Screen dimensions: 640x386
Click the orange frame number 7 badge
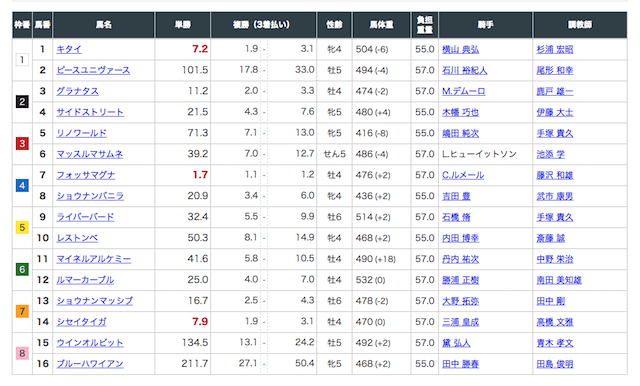pos(22,311)
